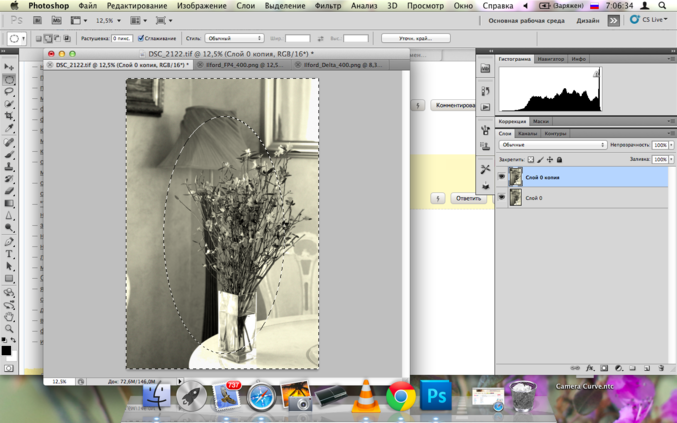Click Основная рабочая среда workspace button
Viewport: 677px width, 423px height.
tap(526, 20)
